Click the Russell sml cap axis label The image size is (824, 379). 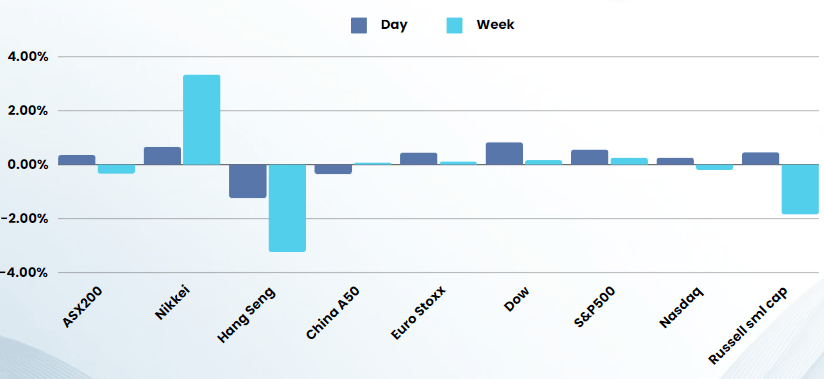(748, 326)
